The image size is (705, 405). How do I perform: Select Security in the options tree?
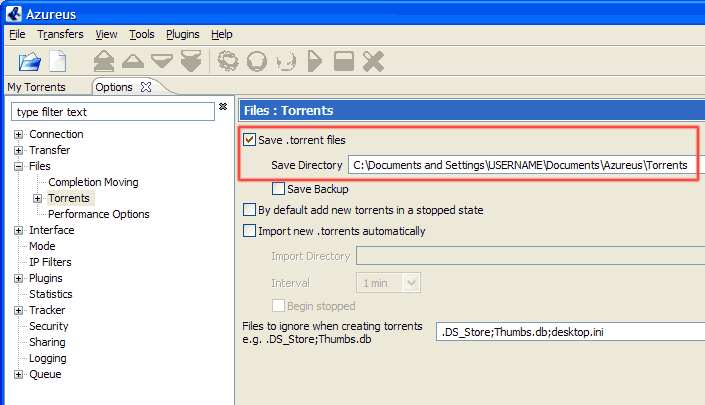(49, 326)
